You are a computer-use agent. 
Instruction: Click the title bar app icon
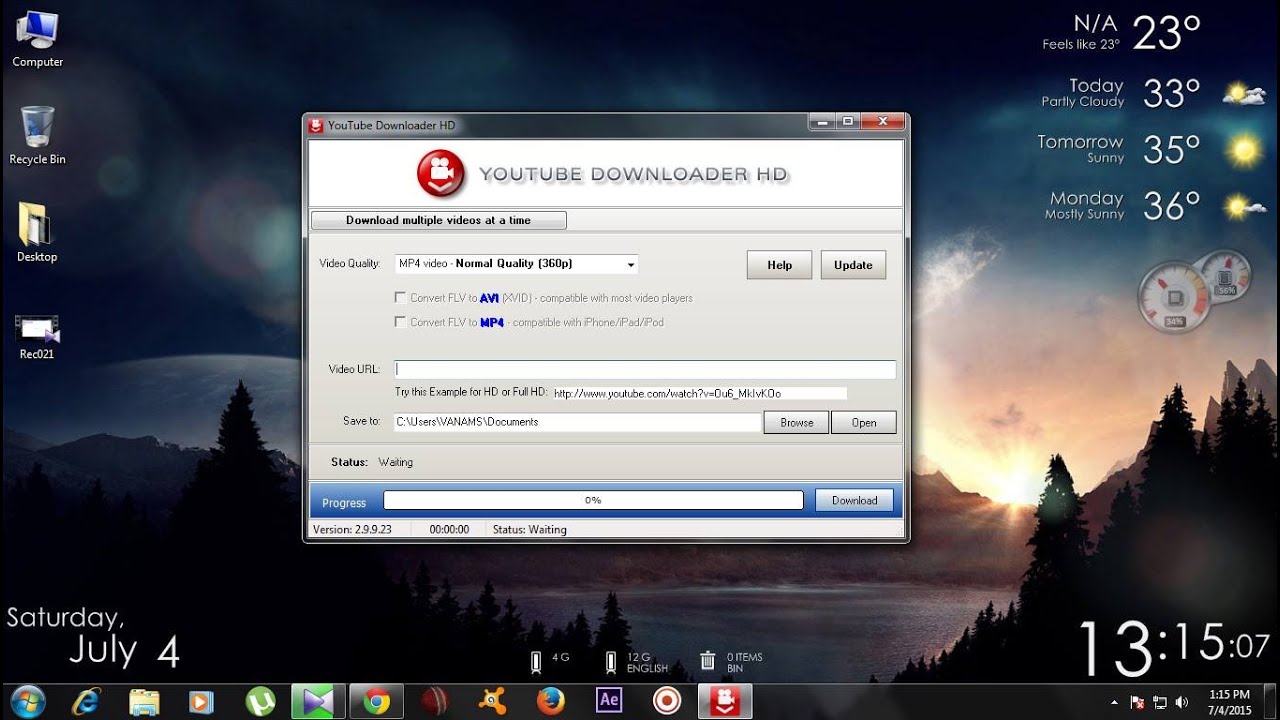(316, 125)
